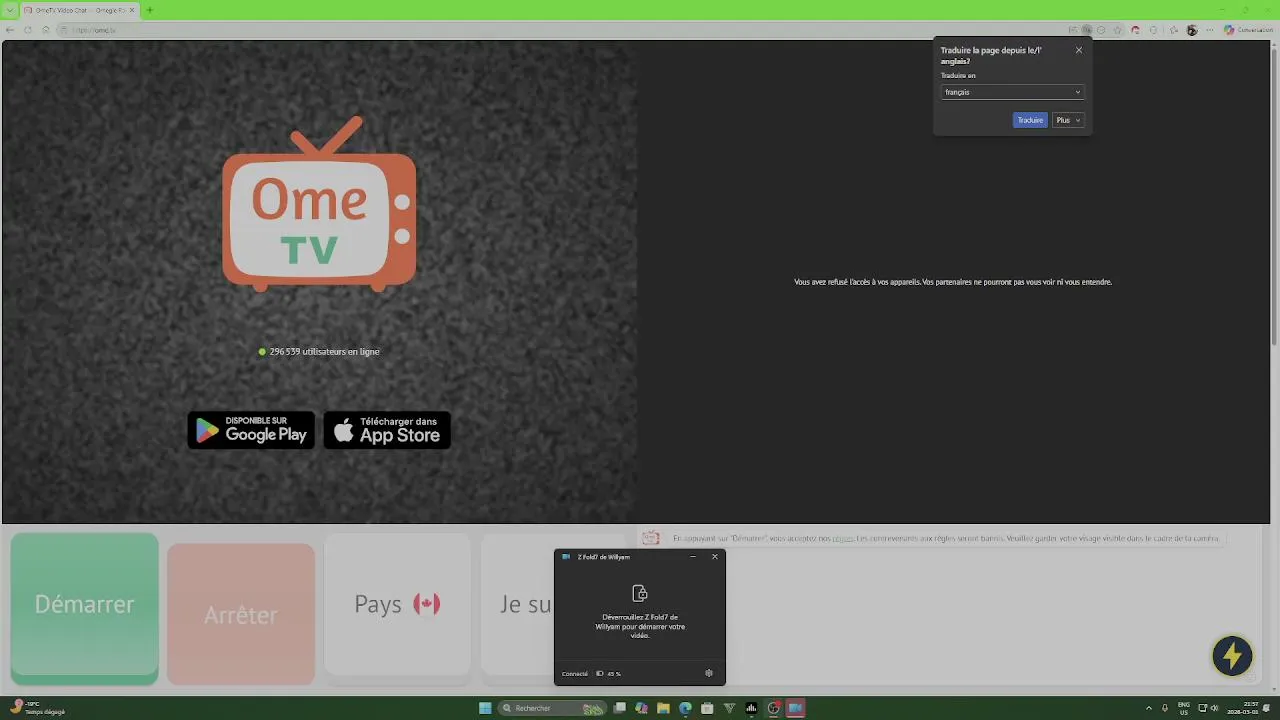Click the Rechercher taskbar search box

point(553,708)
